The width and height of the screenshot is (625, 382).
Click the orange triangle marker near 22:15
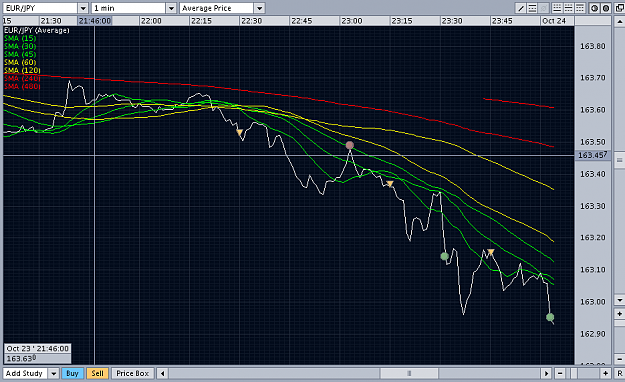coord(240,132)
